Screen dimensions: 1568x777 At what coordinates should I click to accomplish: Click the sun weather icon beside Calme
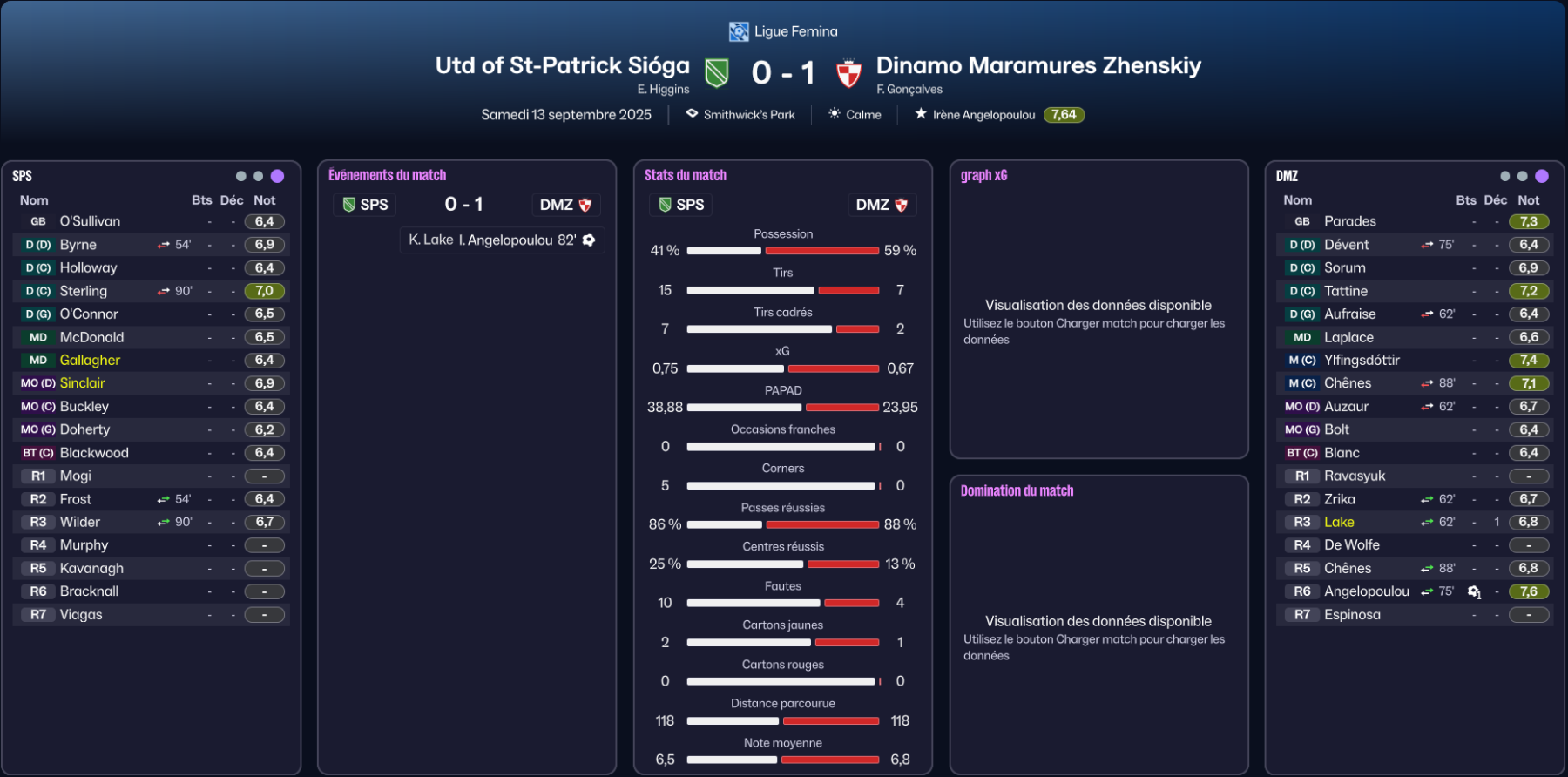835,114
